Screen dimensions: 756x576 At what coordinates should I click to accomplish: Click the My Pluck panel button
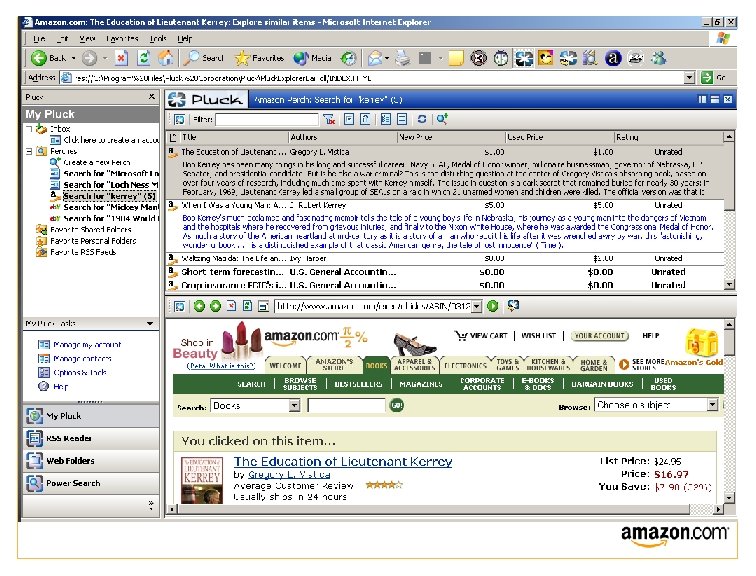click(91, 415)
